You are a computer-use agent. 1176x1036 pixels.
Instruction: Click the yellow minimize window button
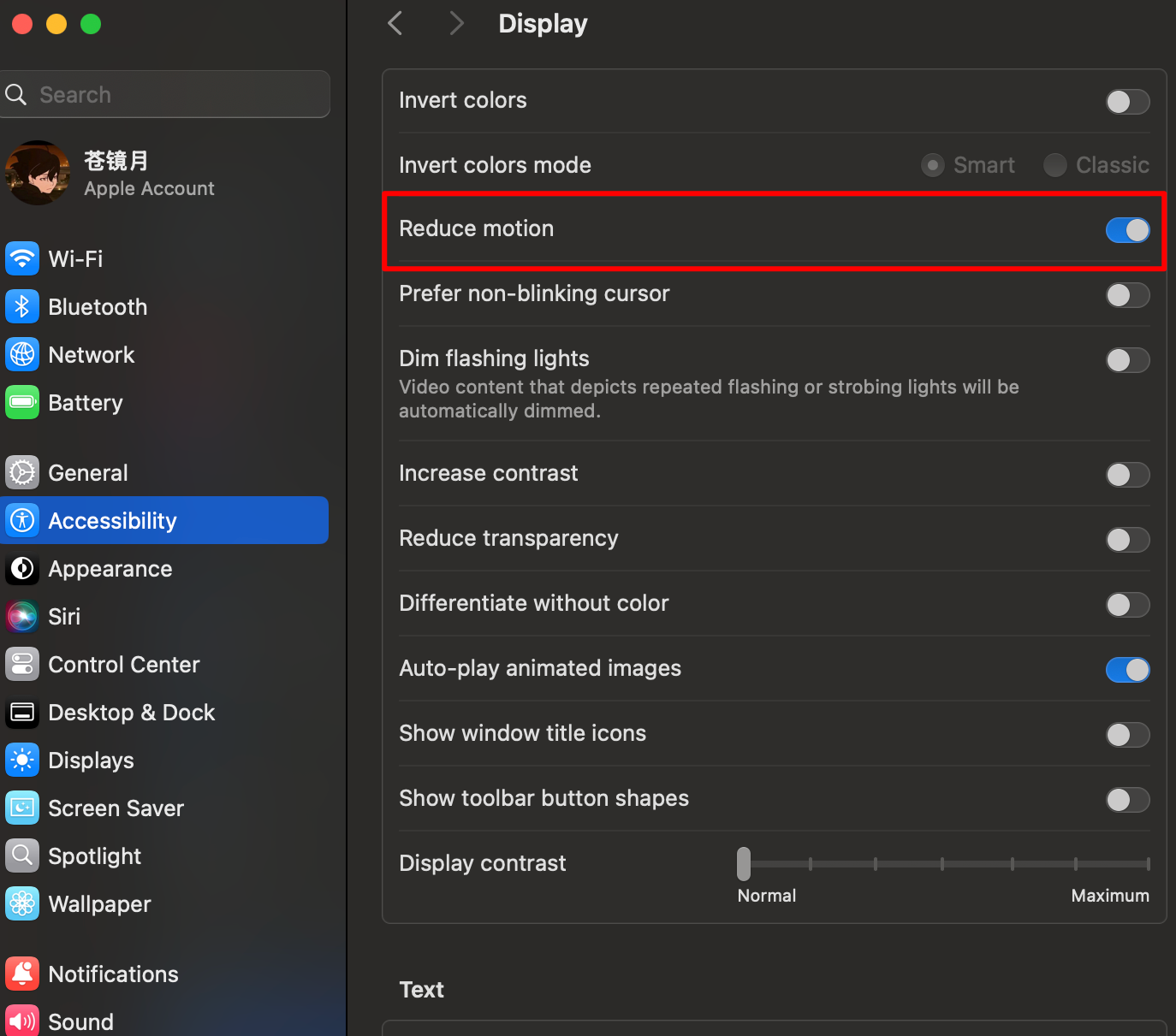pos(56,24)
